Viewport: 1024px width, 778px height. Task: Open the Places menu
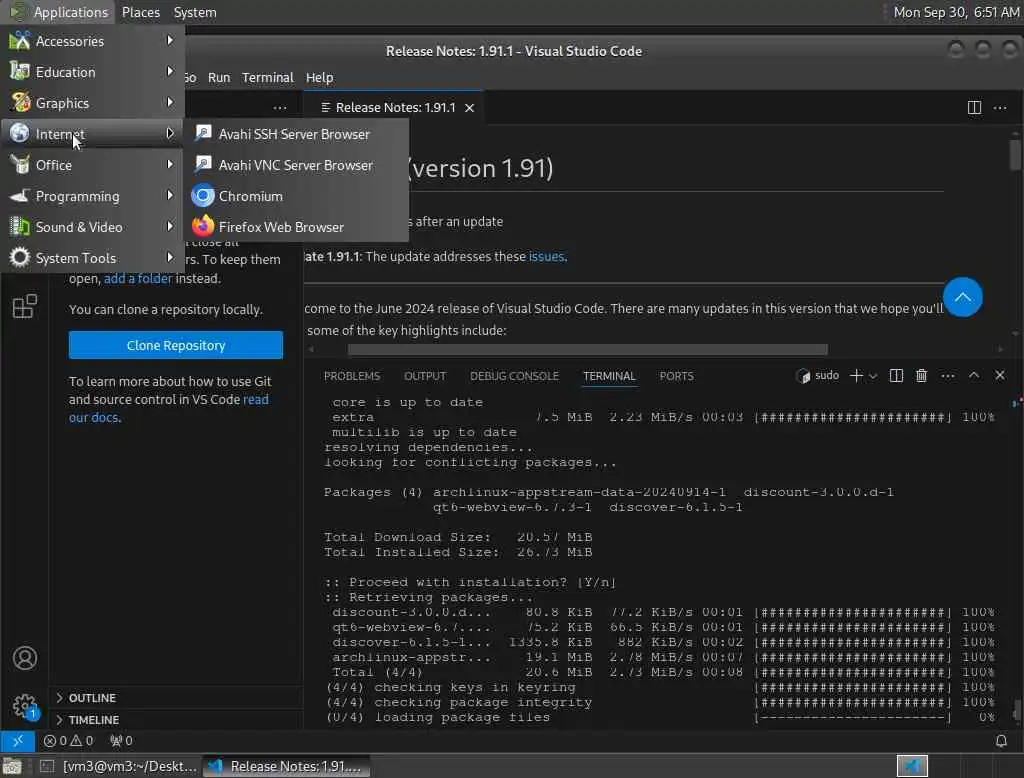point(140,12)
